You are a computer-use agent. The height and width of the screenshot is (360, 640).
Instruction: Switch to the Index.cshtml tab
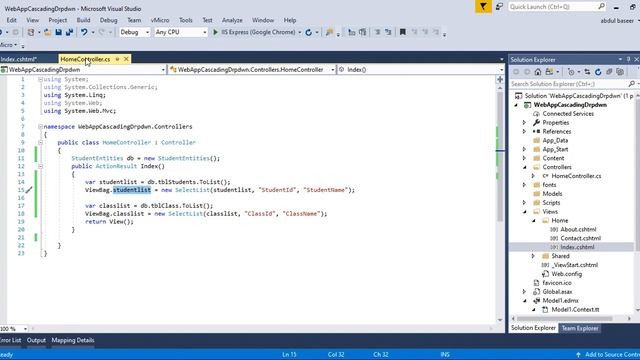pos(19,60)
